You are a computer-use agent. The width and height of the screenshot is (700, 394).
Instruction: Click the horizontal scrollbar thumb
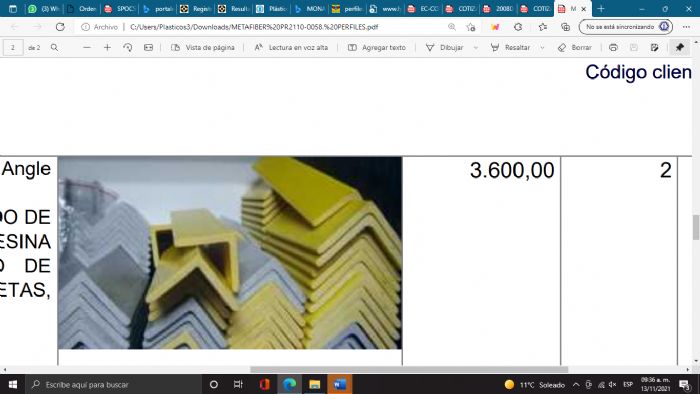[x=409, y=369]
